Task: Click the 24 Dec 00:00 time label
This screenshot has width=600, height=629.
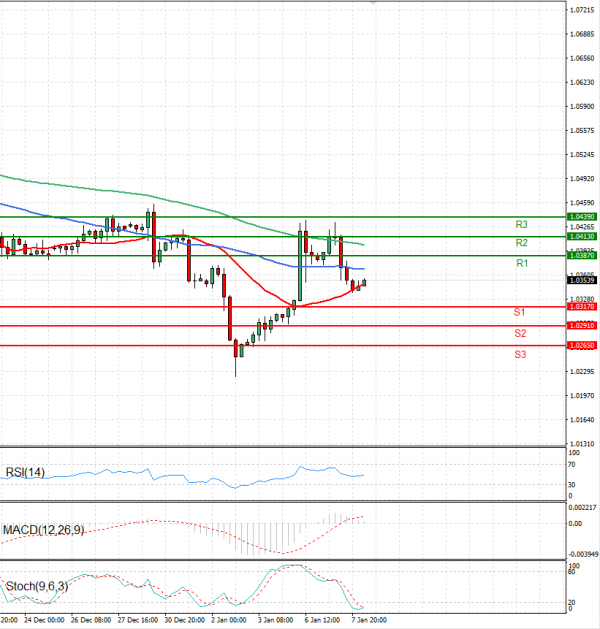Action: (44, 620)
